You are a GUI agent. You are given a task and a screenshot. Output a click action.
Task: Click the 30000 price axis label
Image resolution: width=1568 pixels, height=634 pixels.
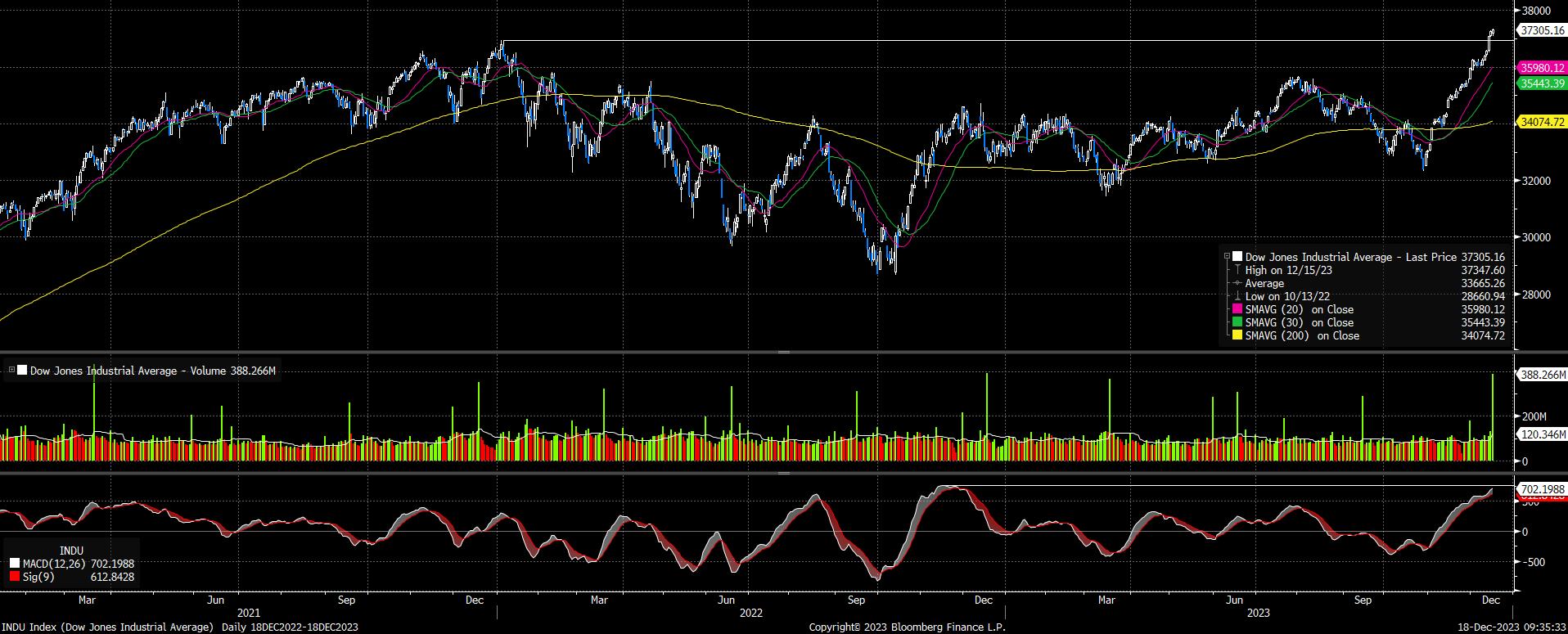(1537, 237)
